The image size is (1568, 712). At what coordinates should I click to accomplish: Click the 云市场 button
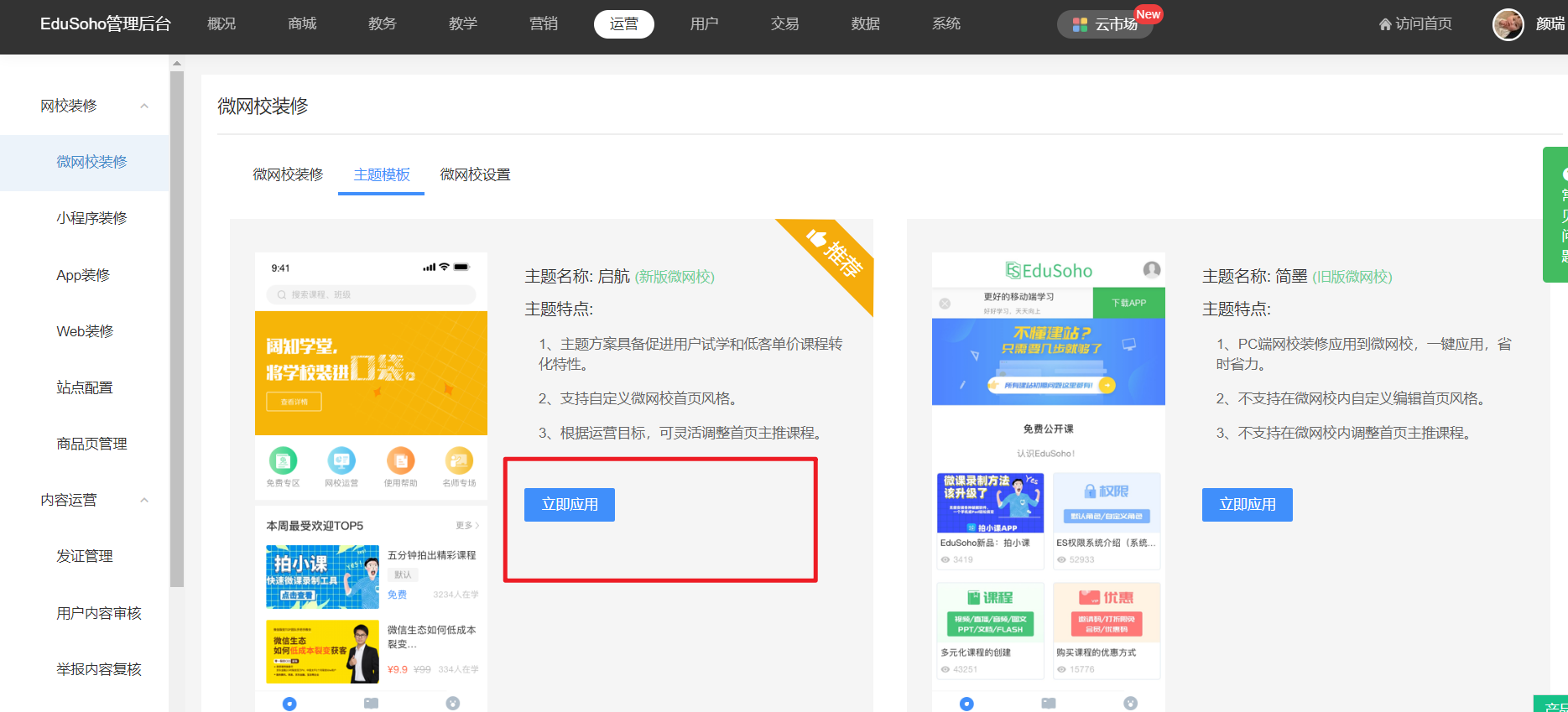click(x=1105, y=24)
